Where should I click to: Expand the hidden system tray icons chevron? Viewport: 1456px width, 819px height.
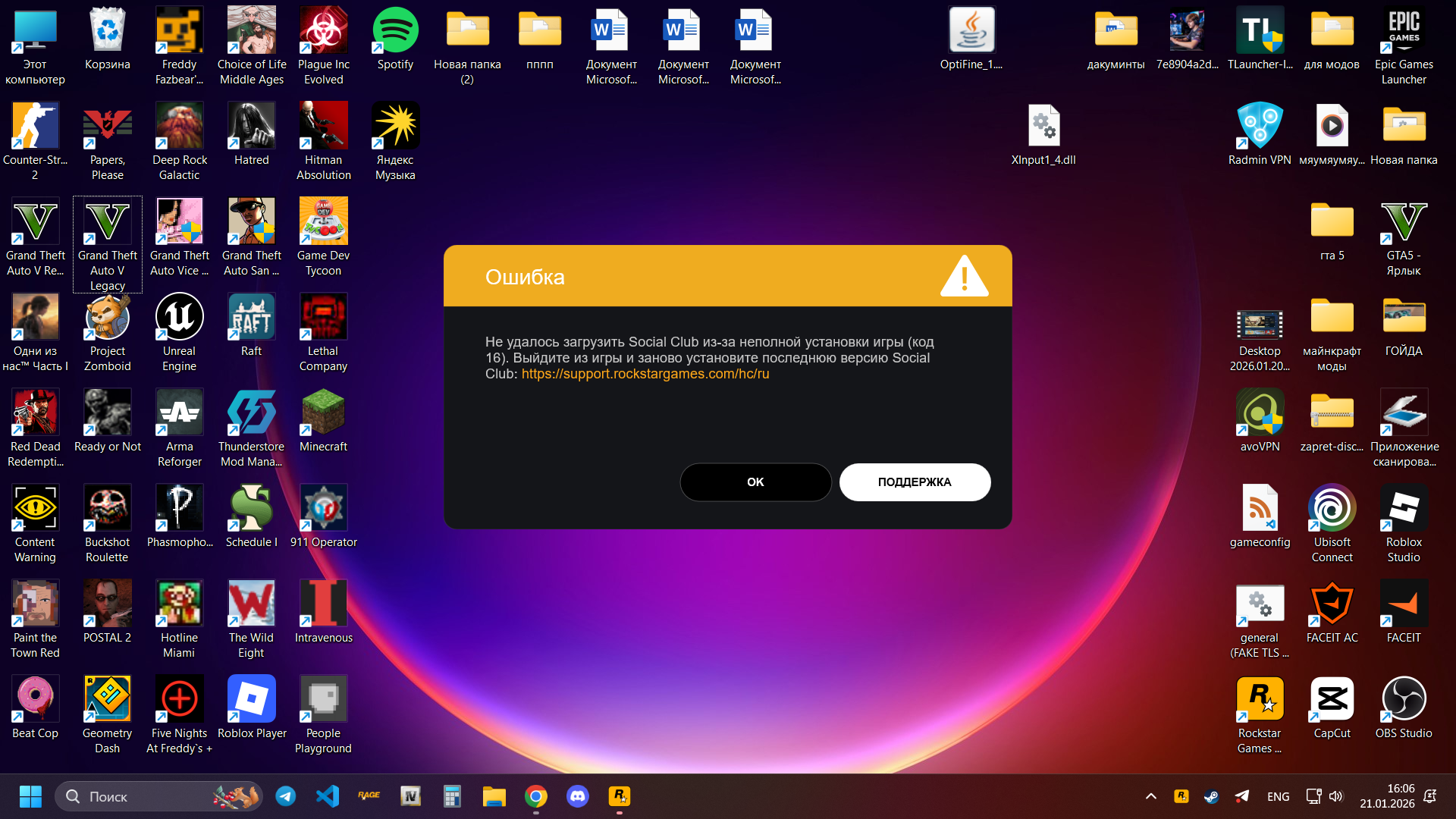click(x=1150, y=796)
